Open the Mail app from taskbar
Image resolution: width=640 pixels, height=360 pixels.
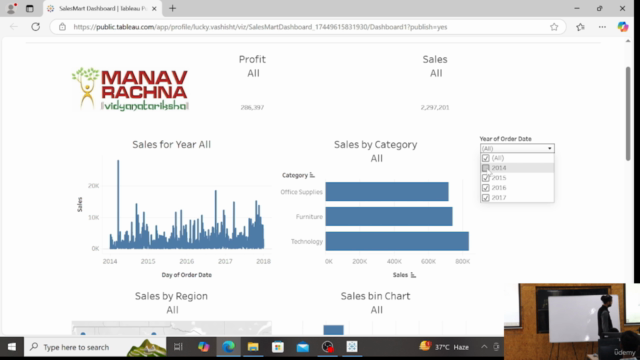point(302,347)
